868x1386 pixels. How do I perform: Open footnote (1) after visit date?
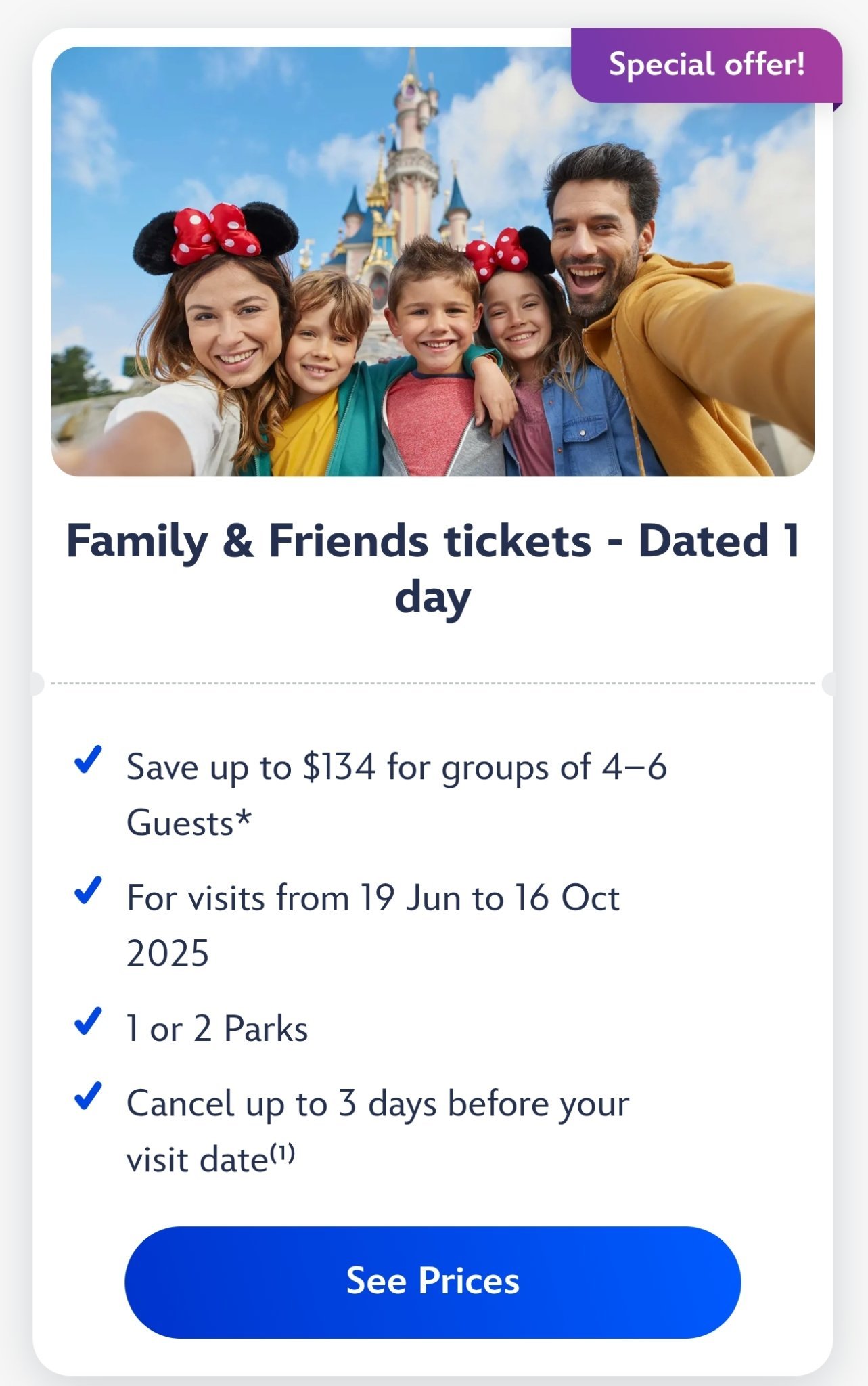point(283,1153)
